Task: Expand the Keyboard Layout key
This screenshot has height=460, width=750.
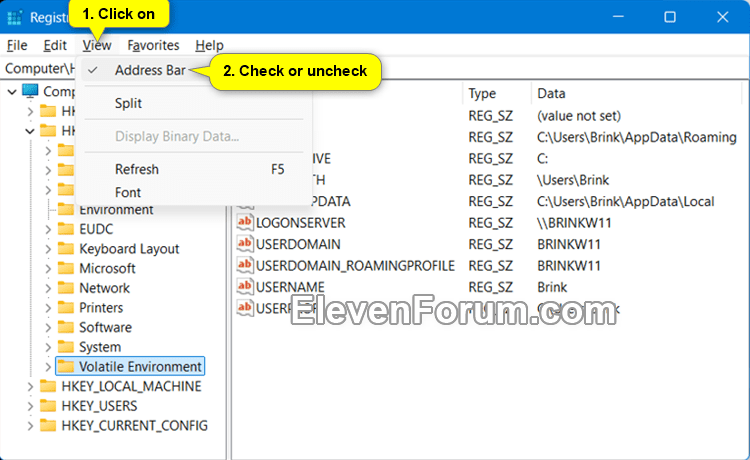Action: [48, 249]
